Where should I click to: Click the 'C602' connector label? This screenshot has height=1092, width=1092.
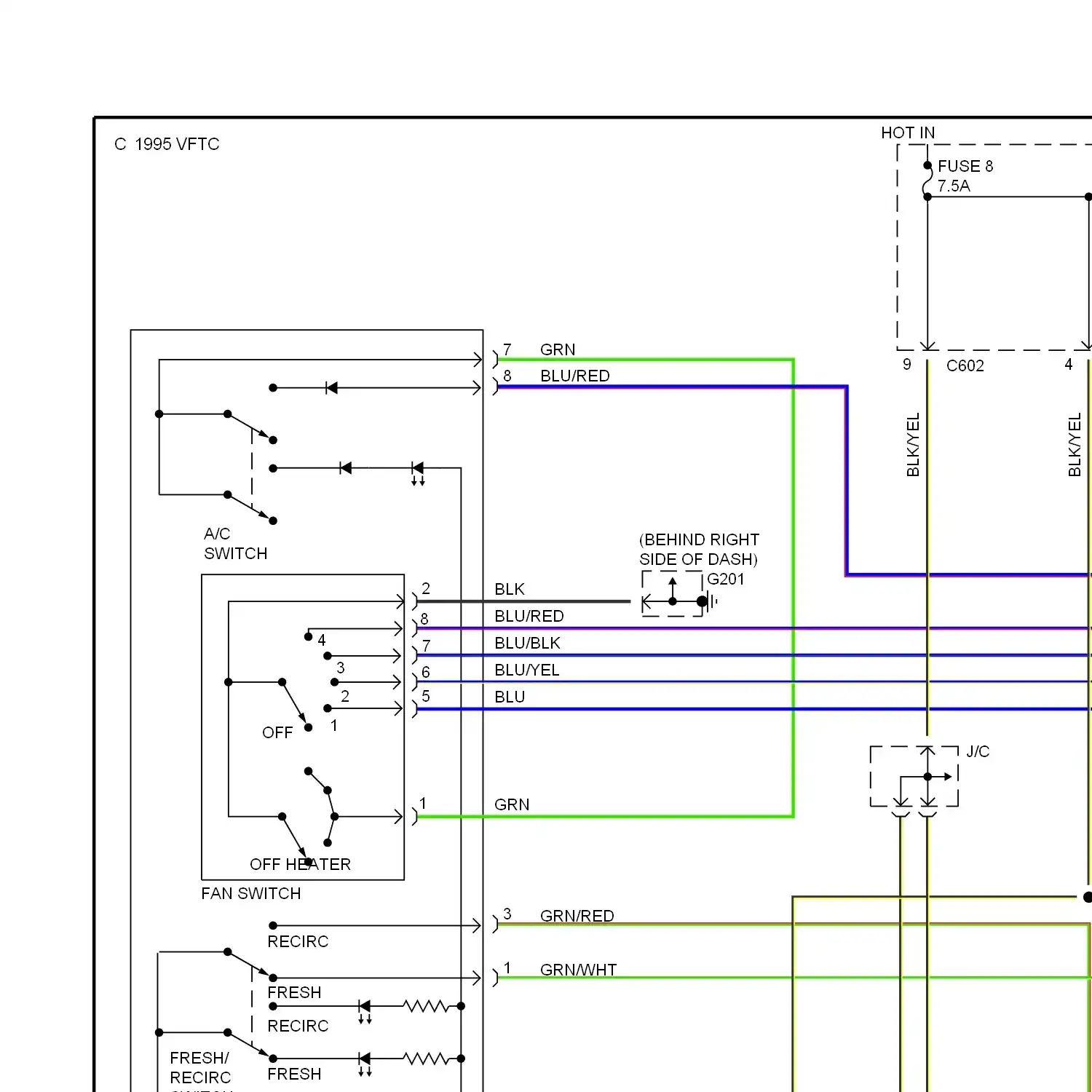[965, 365]
